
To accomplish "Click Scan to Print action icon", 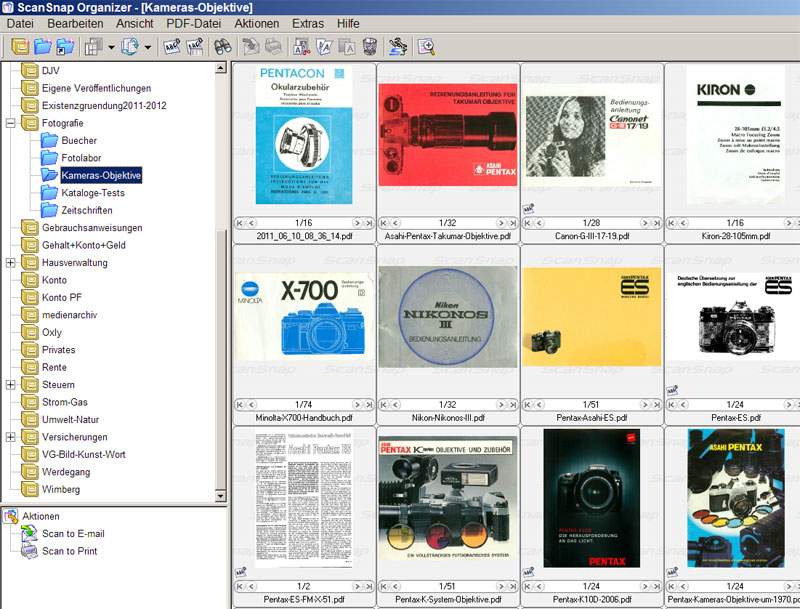I will pyautogui.click(x=29, y=551).
